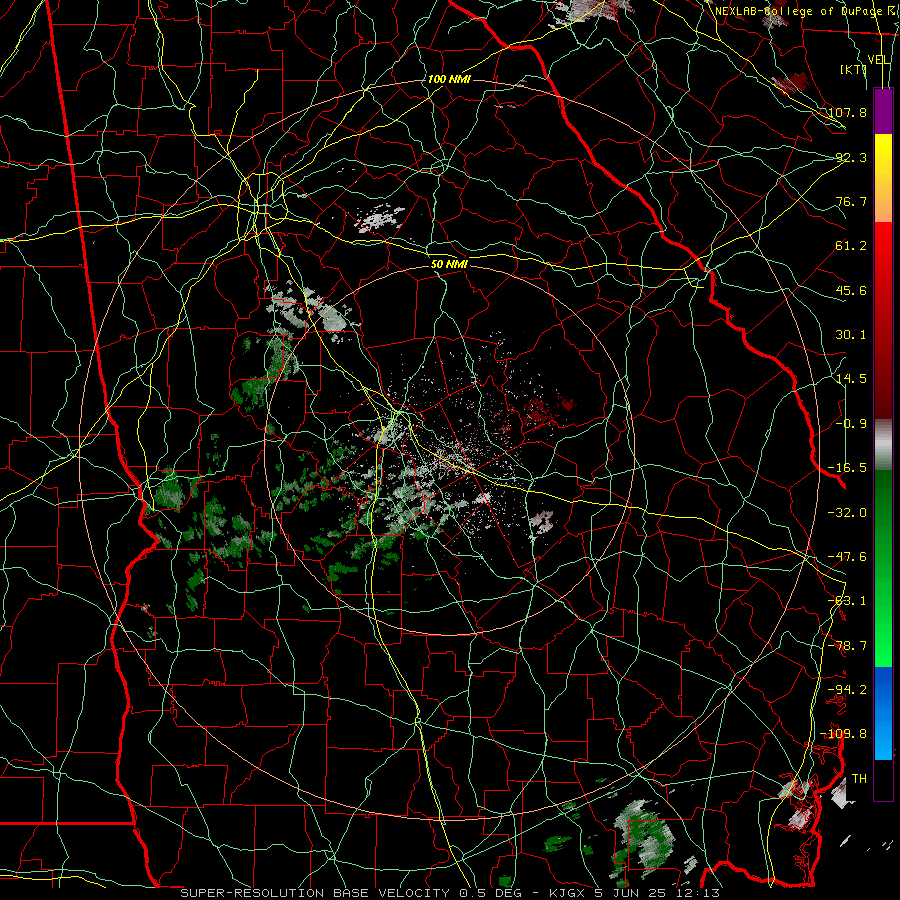Pick the gray near-zero color bar segment
Screen dimensions: 900x900
883,445
